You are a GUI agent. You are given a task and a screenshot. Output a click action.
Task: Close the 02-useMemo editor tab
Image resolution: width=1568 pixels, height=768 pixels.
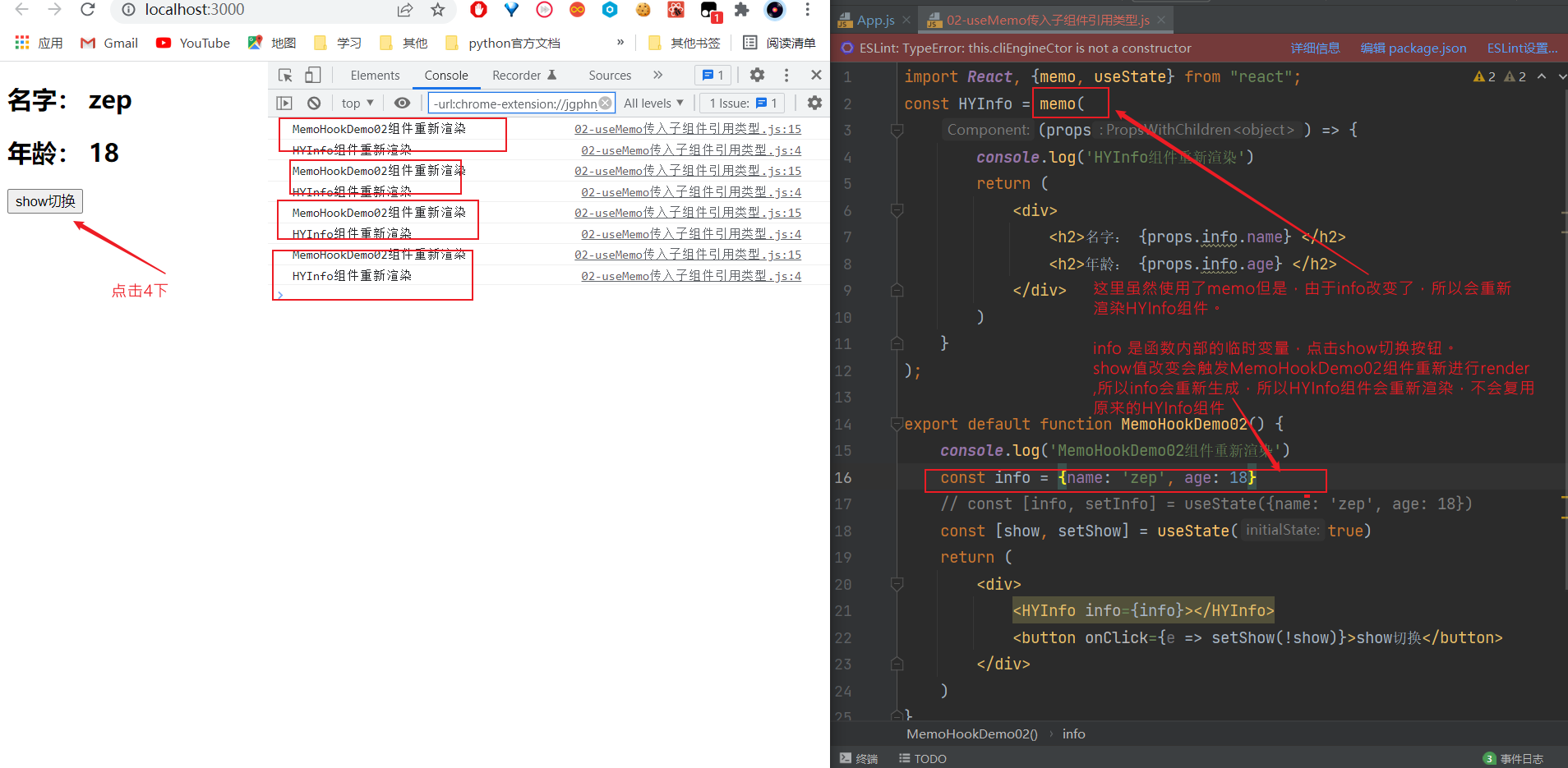pyautogui.click(x=1160, y=20)
